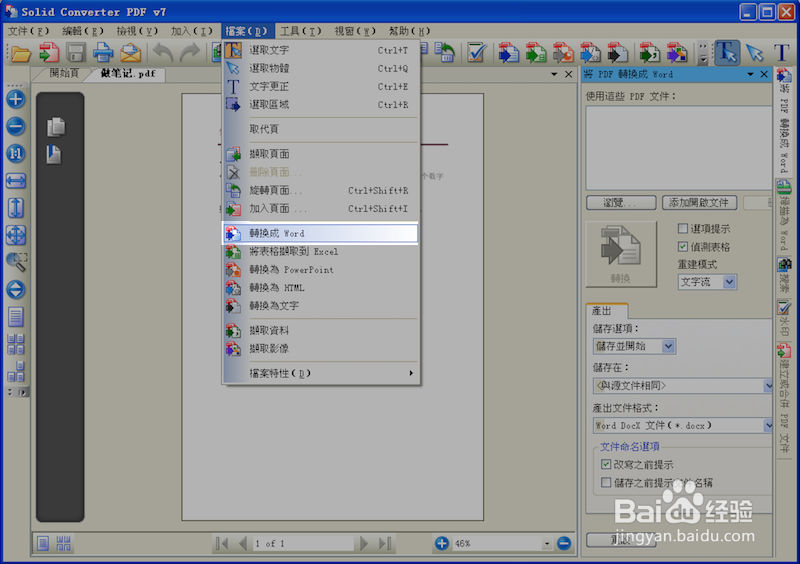Open the 文件(F) menu

29,31
